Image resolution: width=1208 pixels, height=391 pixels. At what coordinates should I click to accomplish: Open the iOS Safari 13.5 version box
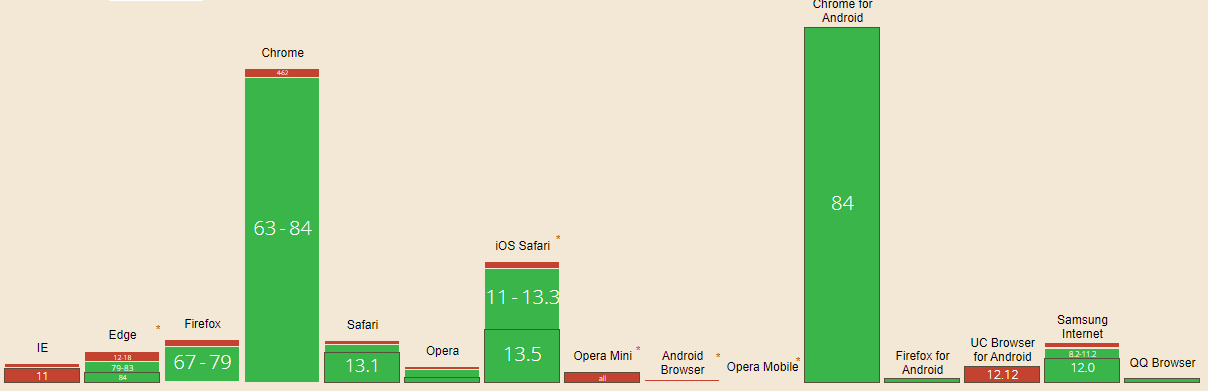pyautogui.click(x=522, y=355)
